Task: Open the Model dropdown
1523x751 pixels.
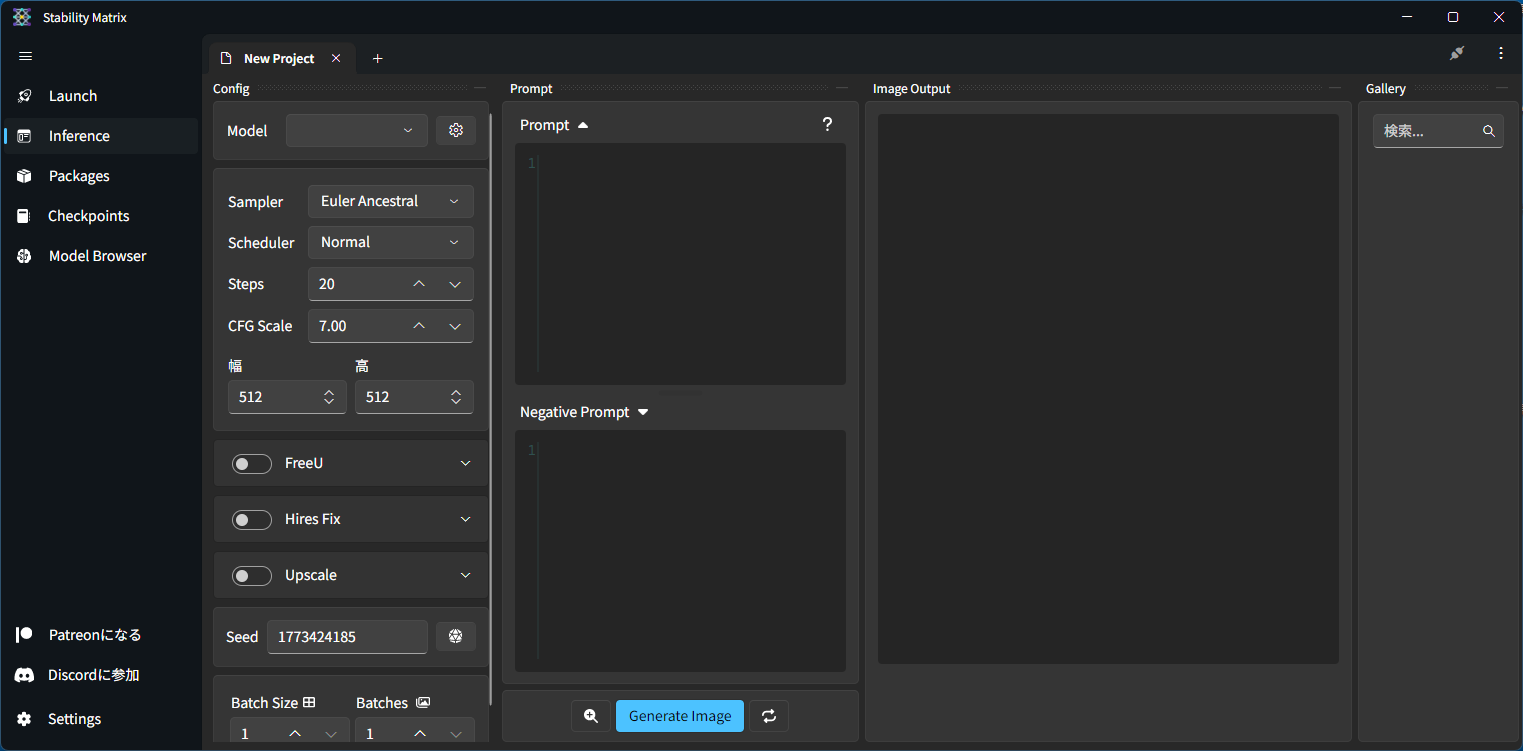Action: click(x=357, y=130)
